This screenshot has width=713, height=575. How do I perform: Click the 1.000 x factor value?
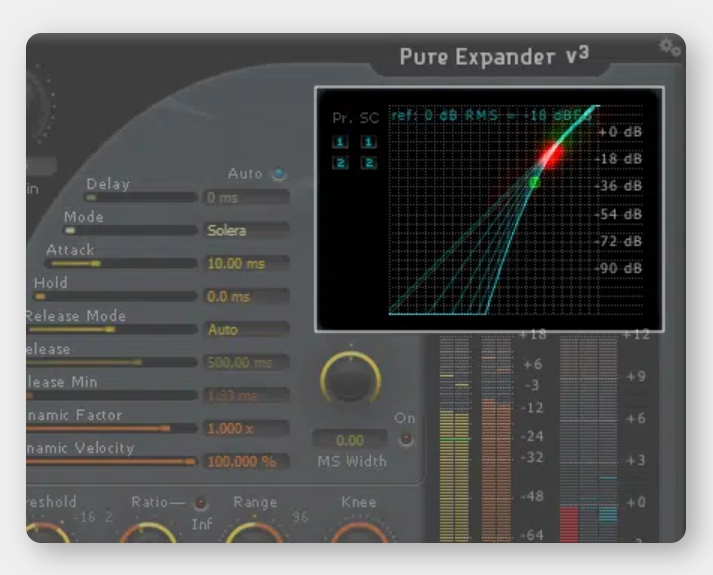click(x=246, y=428)
